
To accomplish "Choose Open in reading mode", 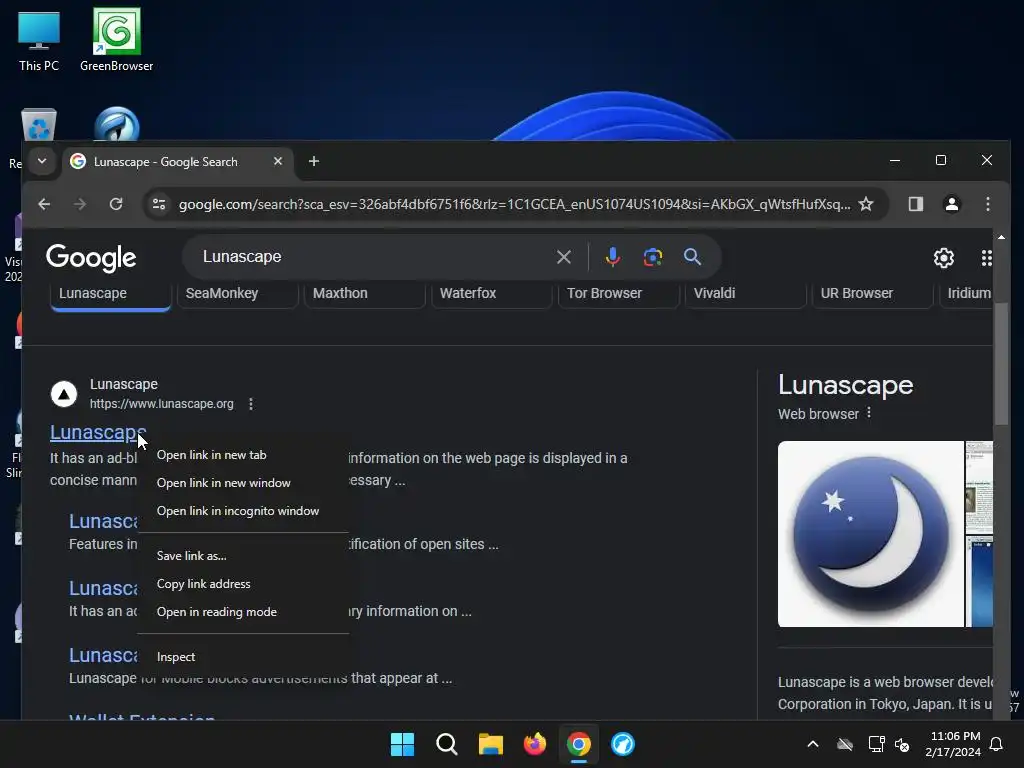I will pyautogui.click(x=242, y=613).
